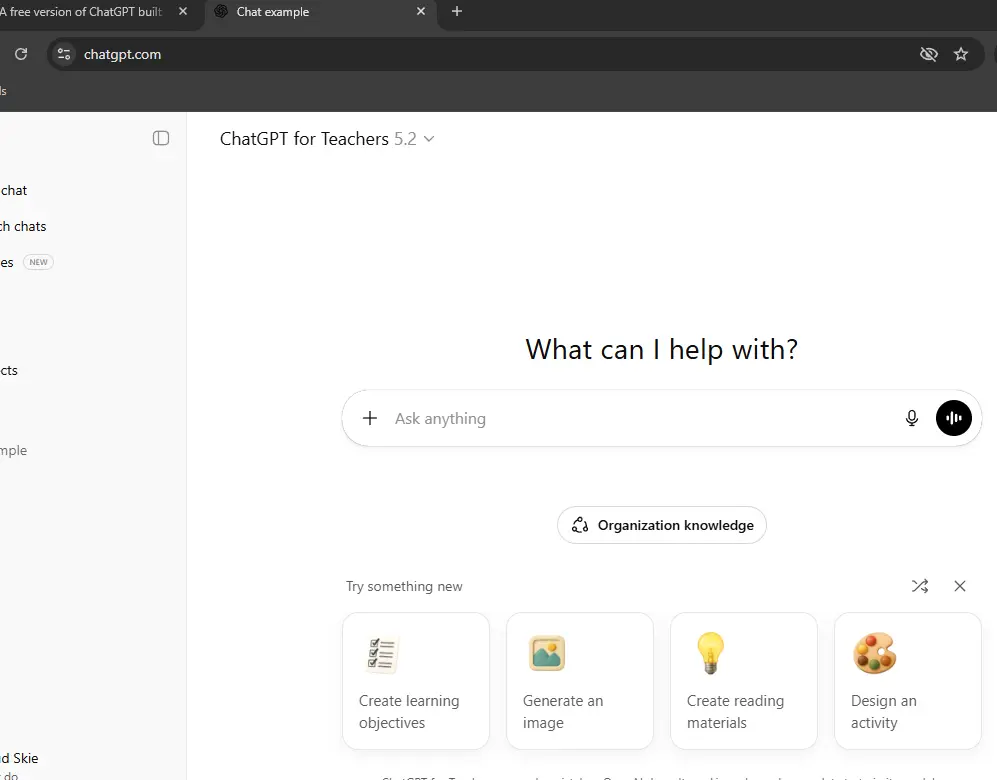The width and height of the screenshot is (997, 780).
Task: Select the 'Create learning objectives' card
Action: coord(416,681)
